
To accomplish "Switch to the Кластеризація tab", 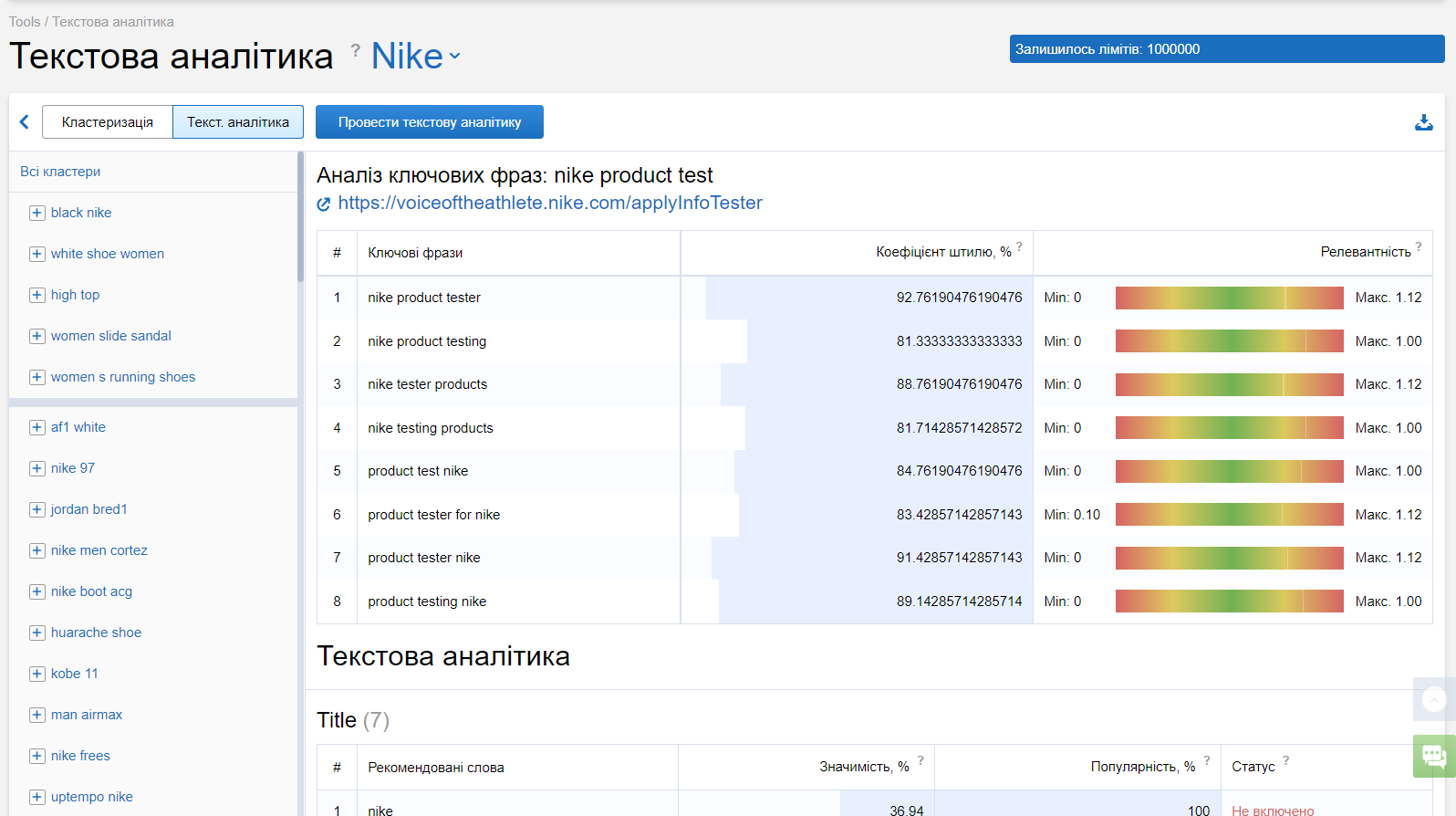I will point(108,122).
